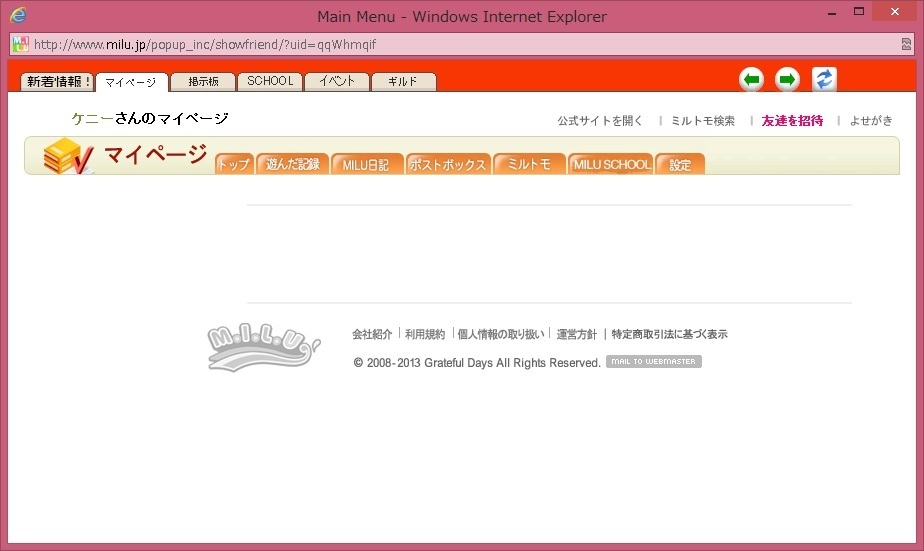924x551 pixels.
Task: Open the ポストボックス sub-tab
Action: [x=448, y=165]
